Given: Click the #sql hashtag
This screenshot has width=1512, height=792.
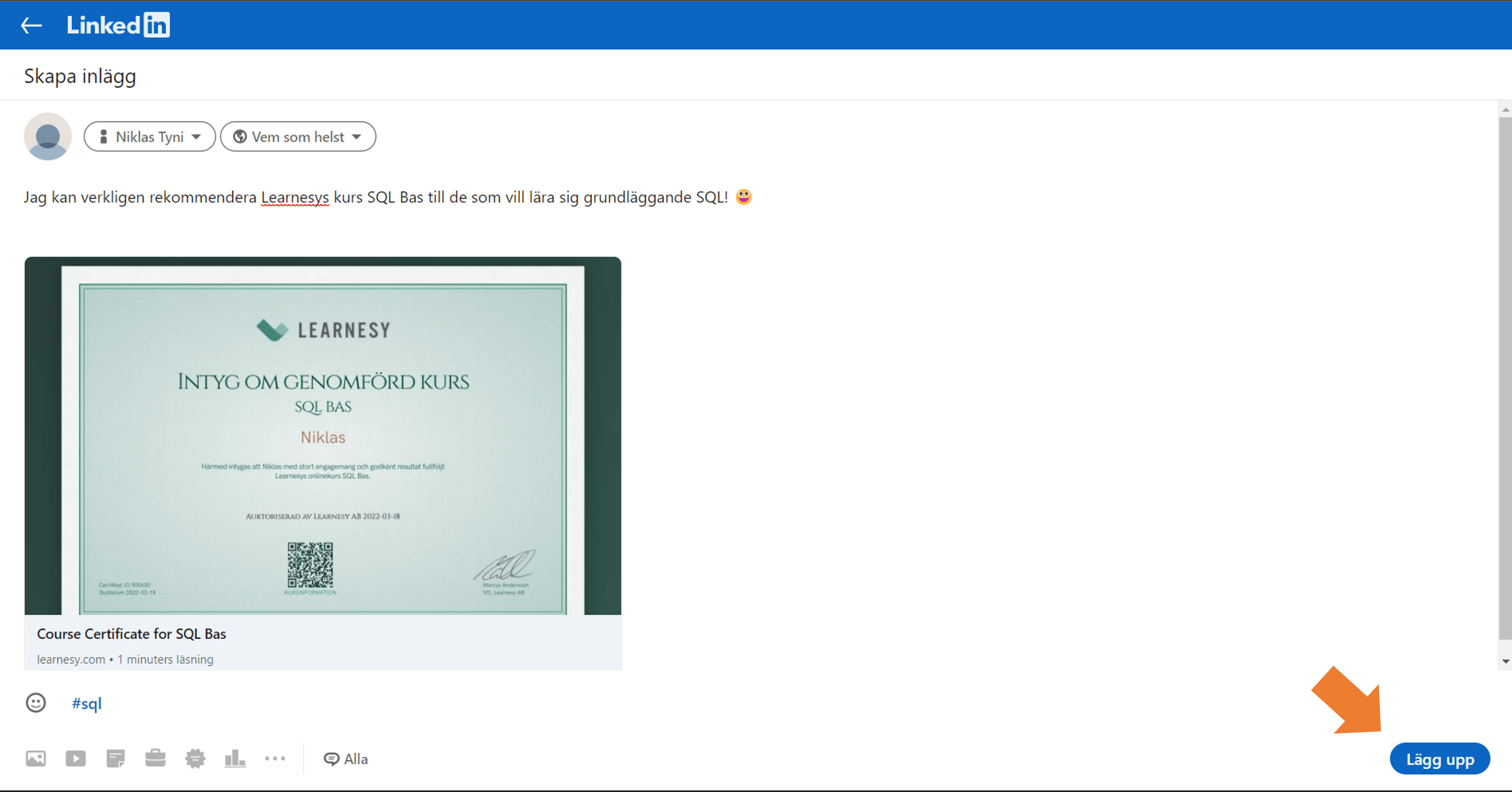Looking at the screenshot, I should pyautogui.click(x=87, y=703).
